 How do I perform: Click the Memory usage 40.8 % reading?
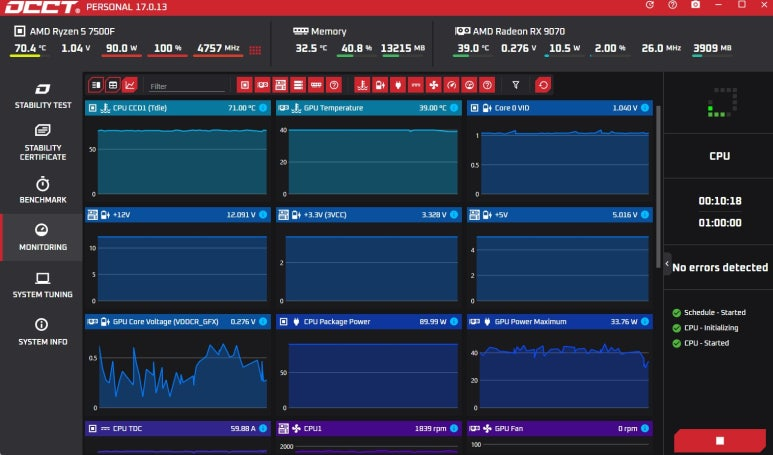[x=356, y=48]
